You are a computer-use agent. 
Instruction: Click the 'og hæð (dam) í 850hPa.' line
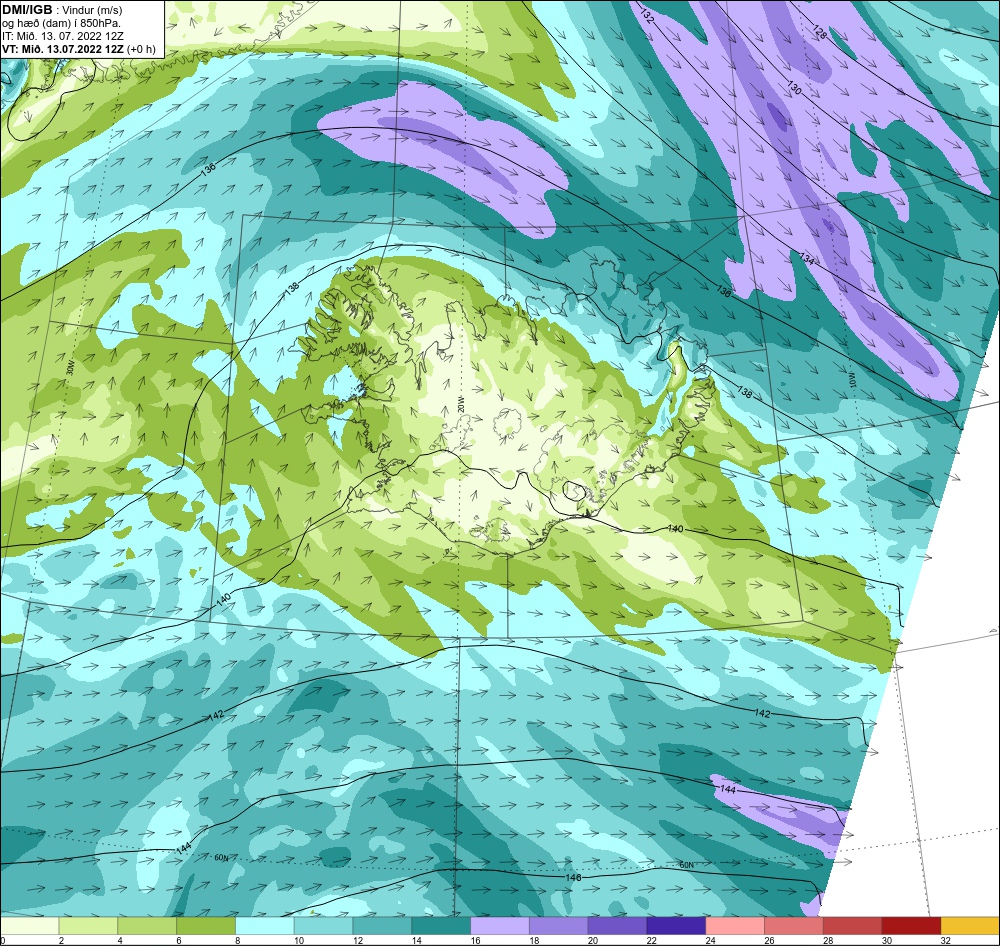(61, 24)
